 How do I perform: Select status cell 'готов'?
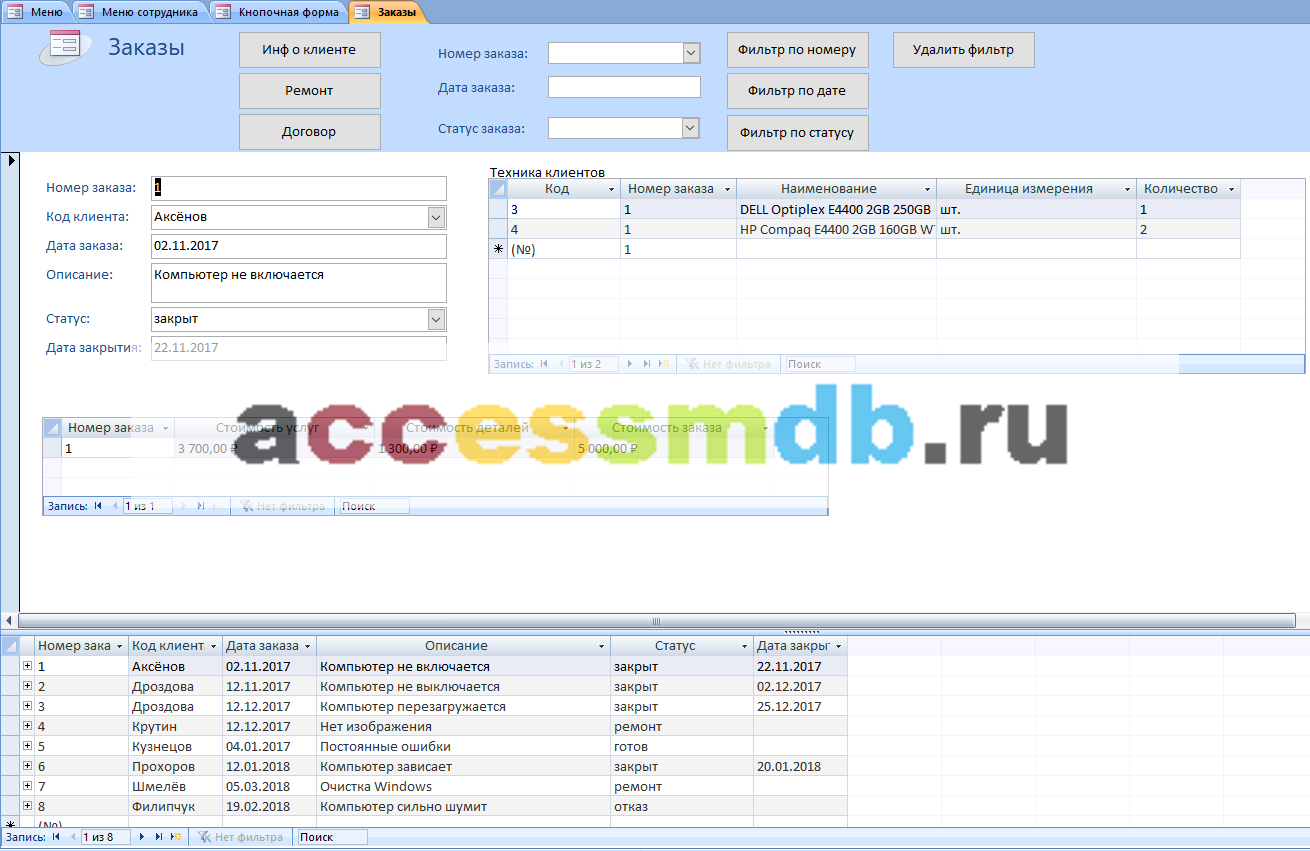682,746
